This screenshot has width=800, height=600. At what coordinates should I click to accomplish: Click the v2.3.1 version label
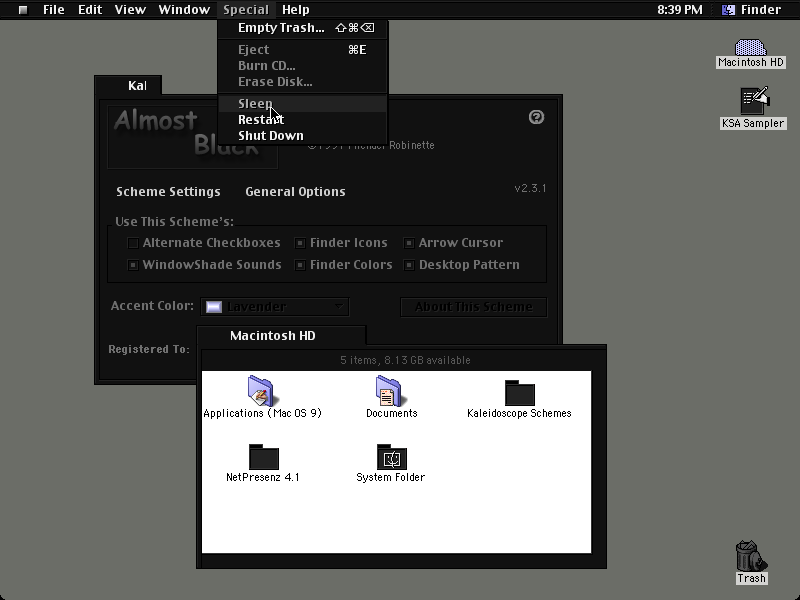point(530,188)
